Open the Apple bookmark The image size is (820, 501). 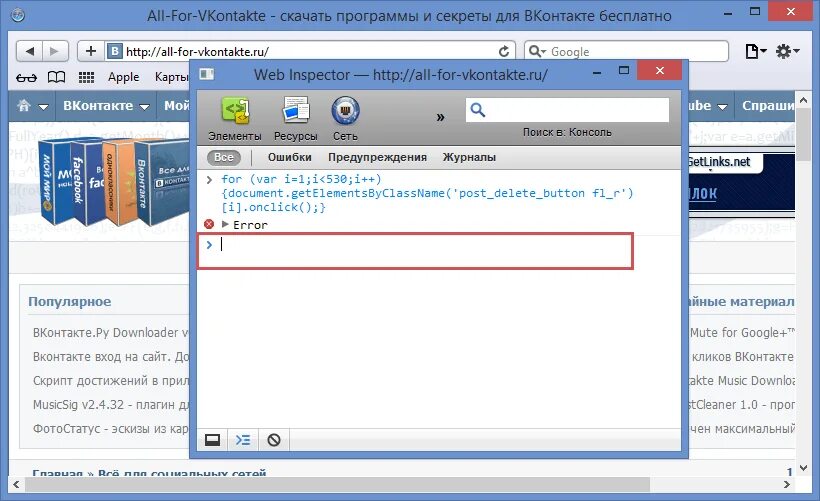pyautogui.click(x=123, y=77)
